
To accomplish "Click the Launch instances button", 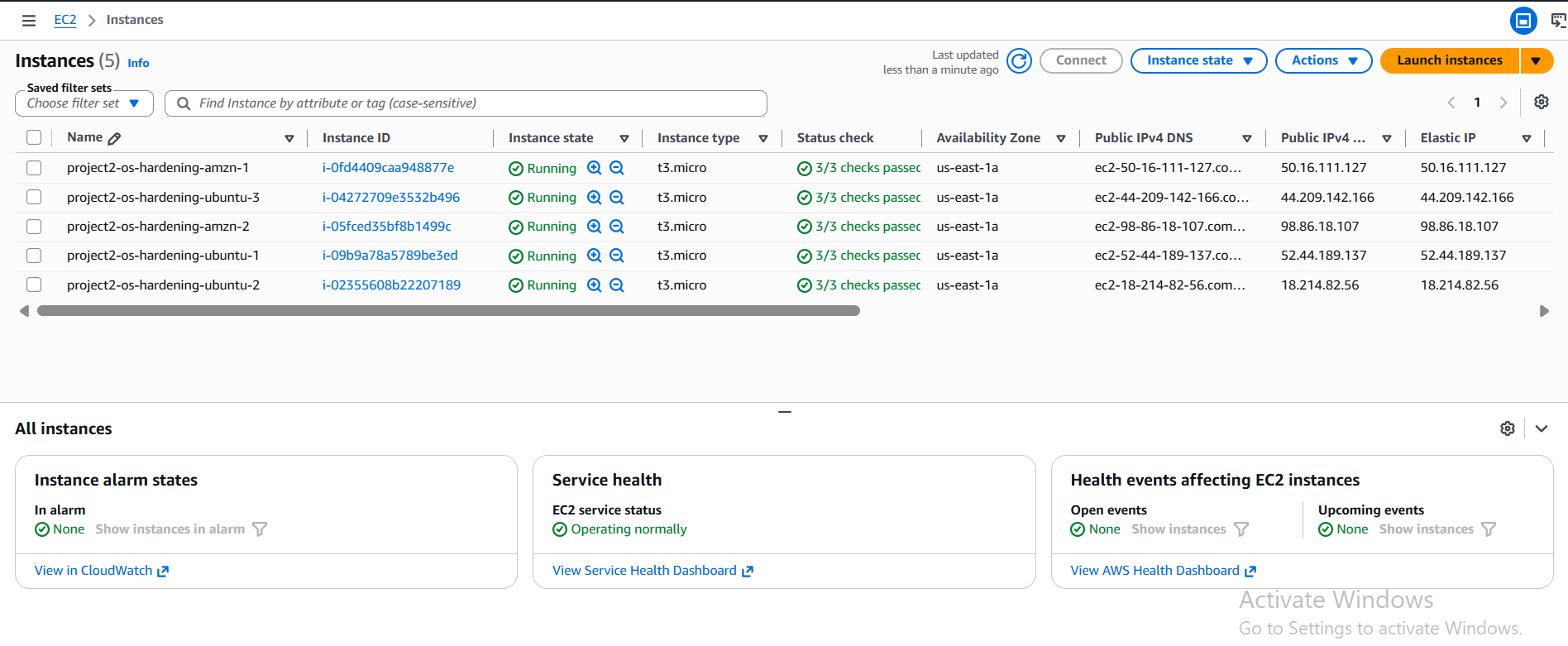I will point(1450,60).
